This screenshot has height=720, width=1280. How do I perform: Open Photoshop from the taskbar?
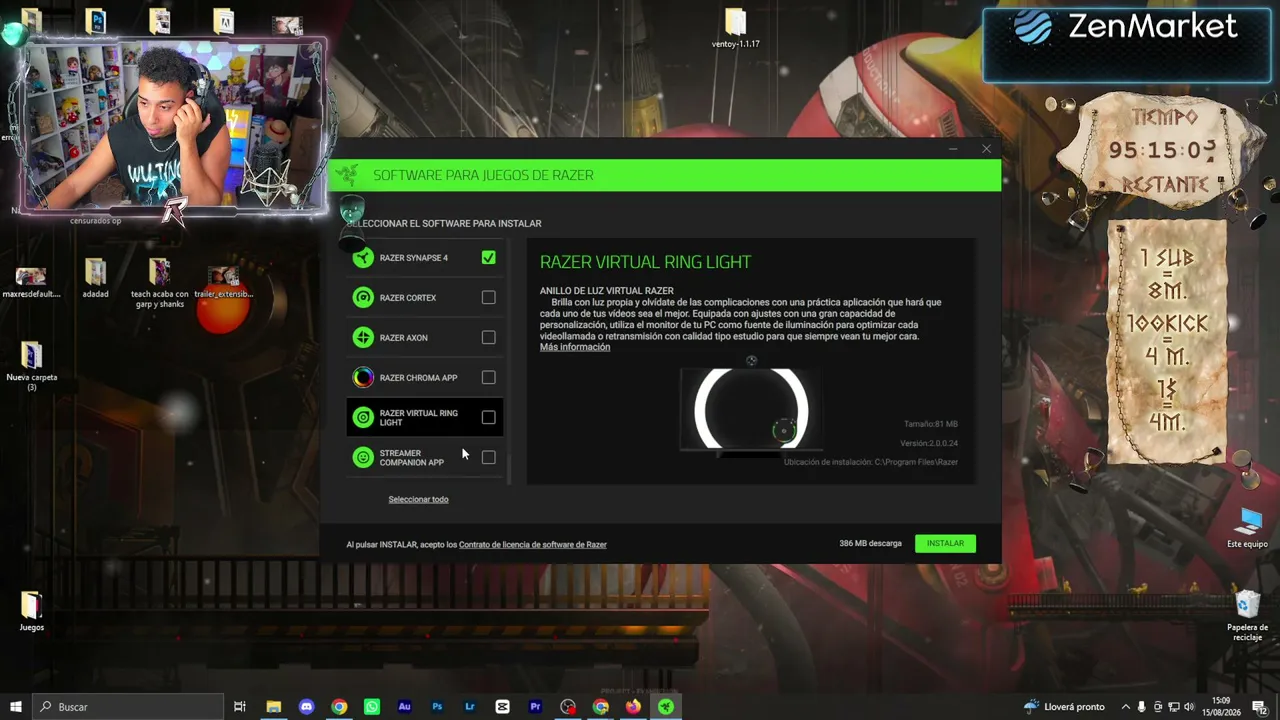[x=437, y=707]
